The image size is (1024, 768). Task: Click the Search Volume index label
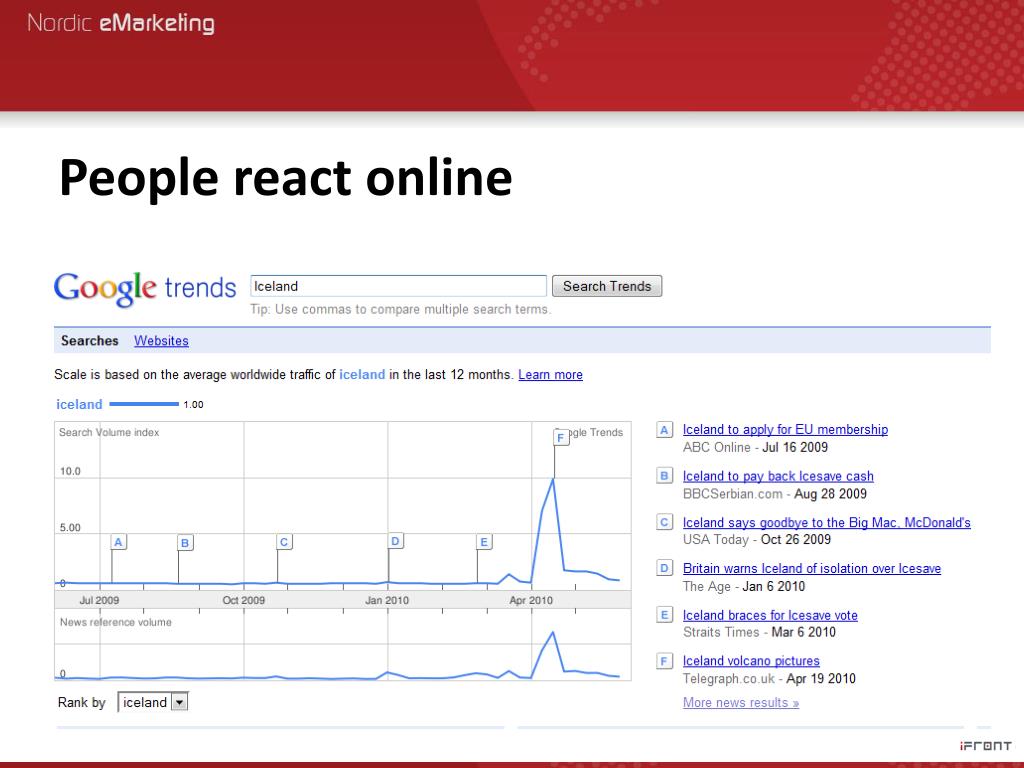pyautogui.click(x=109, y=432)
